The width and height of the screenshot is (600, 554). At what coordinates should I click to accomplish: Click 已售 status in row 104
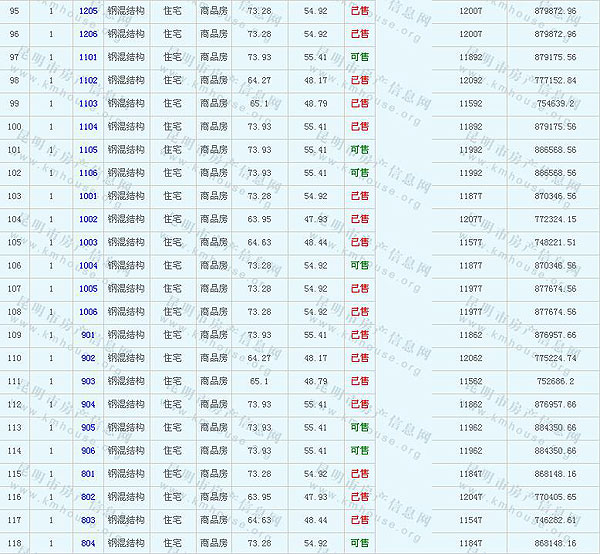pyautogui.click(x=359, y=219)
